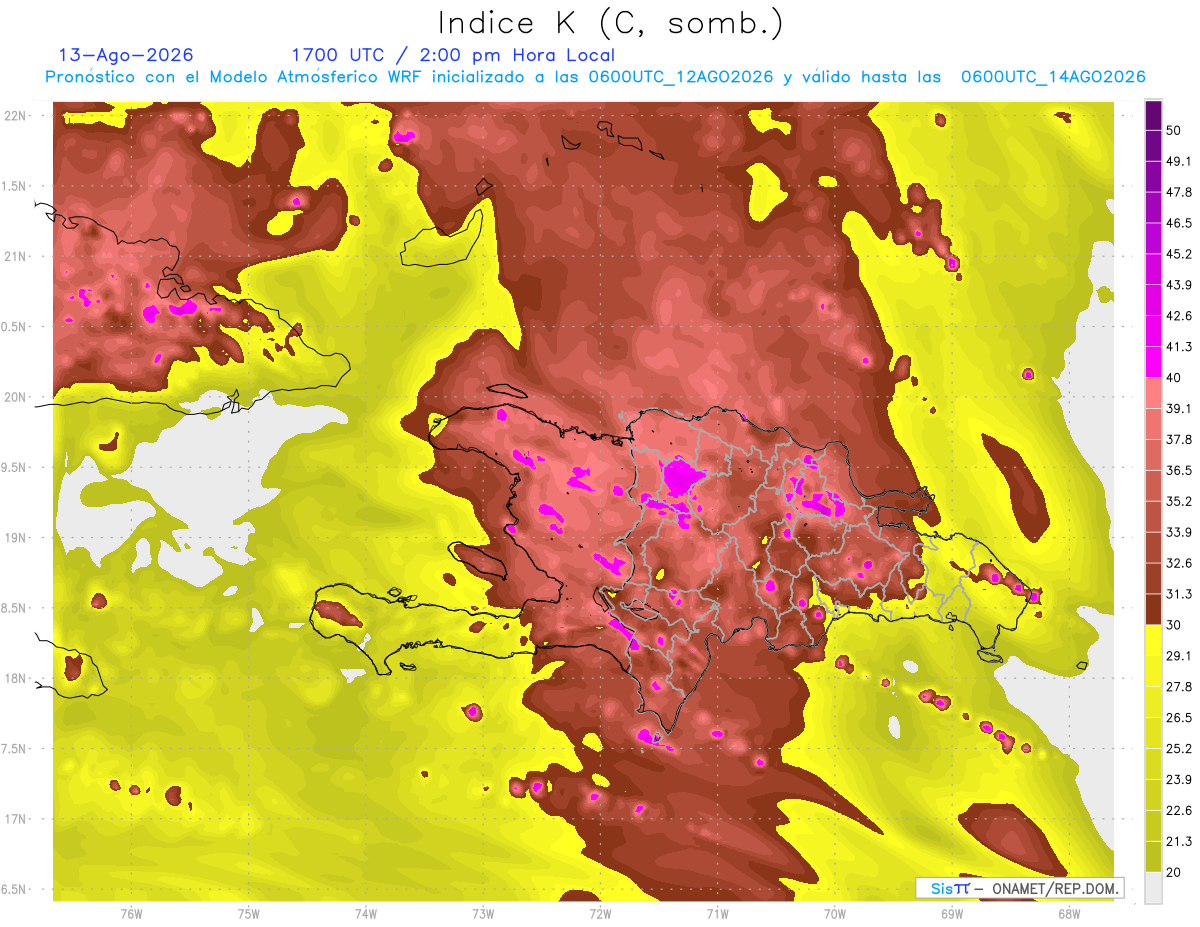The width and height of the screenshot is (1200, 927).
Task: Click the '76W' longitude axis label
Action: tap(131, 913)
